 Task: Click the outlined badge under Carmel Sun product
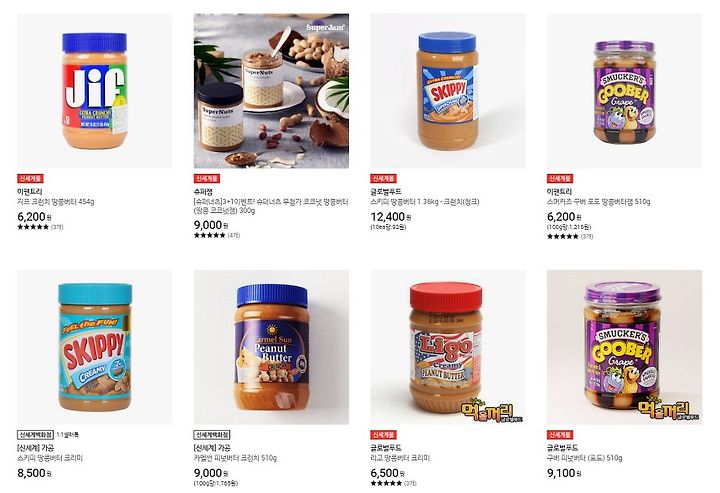212,435
